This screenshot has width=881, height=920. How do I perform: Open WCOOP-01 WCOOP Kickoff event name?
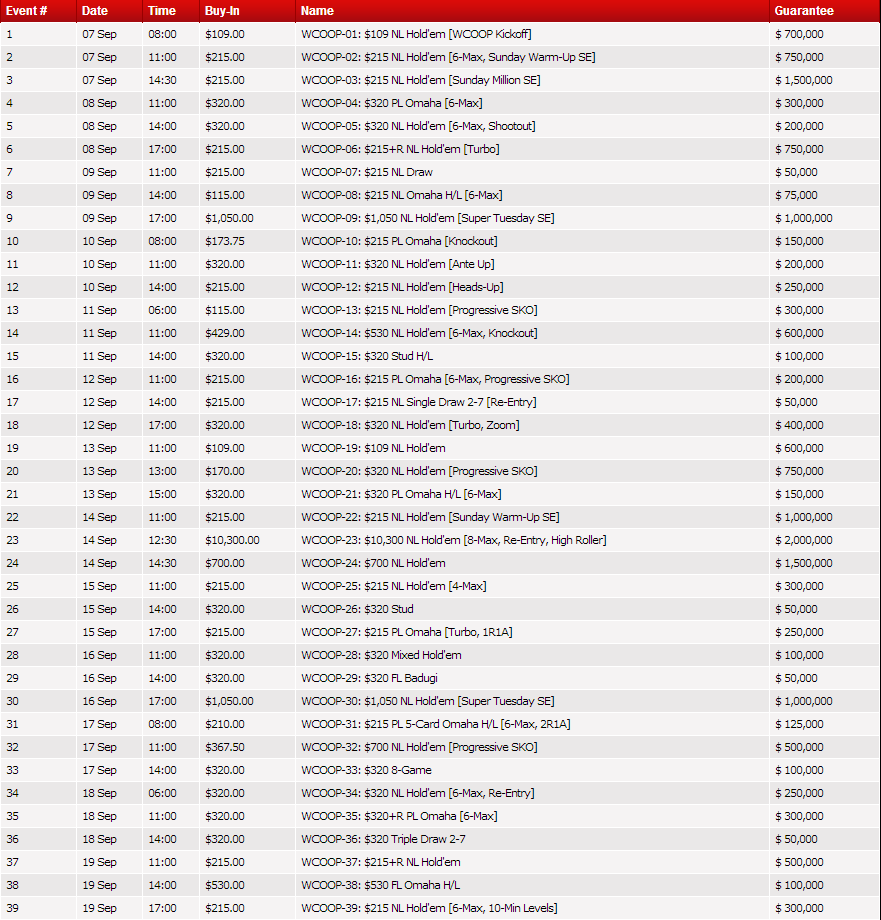[416, 34]
